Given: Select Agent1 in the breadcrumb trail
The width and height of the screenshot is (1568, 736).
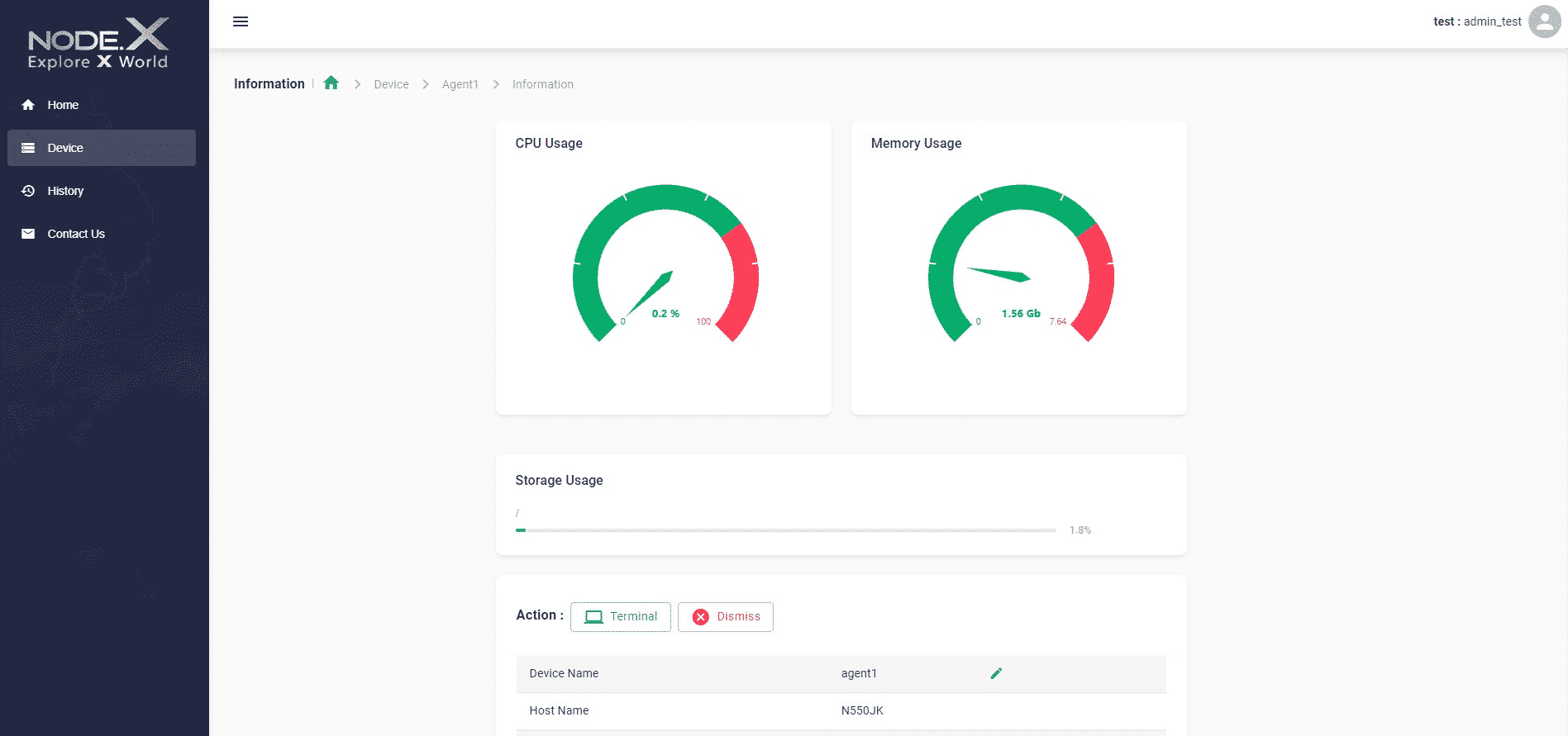Looking at the screenshot, I should click(x=460, y=84).
